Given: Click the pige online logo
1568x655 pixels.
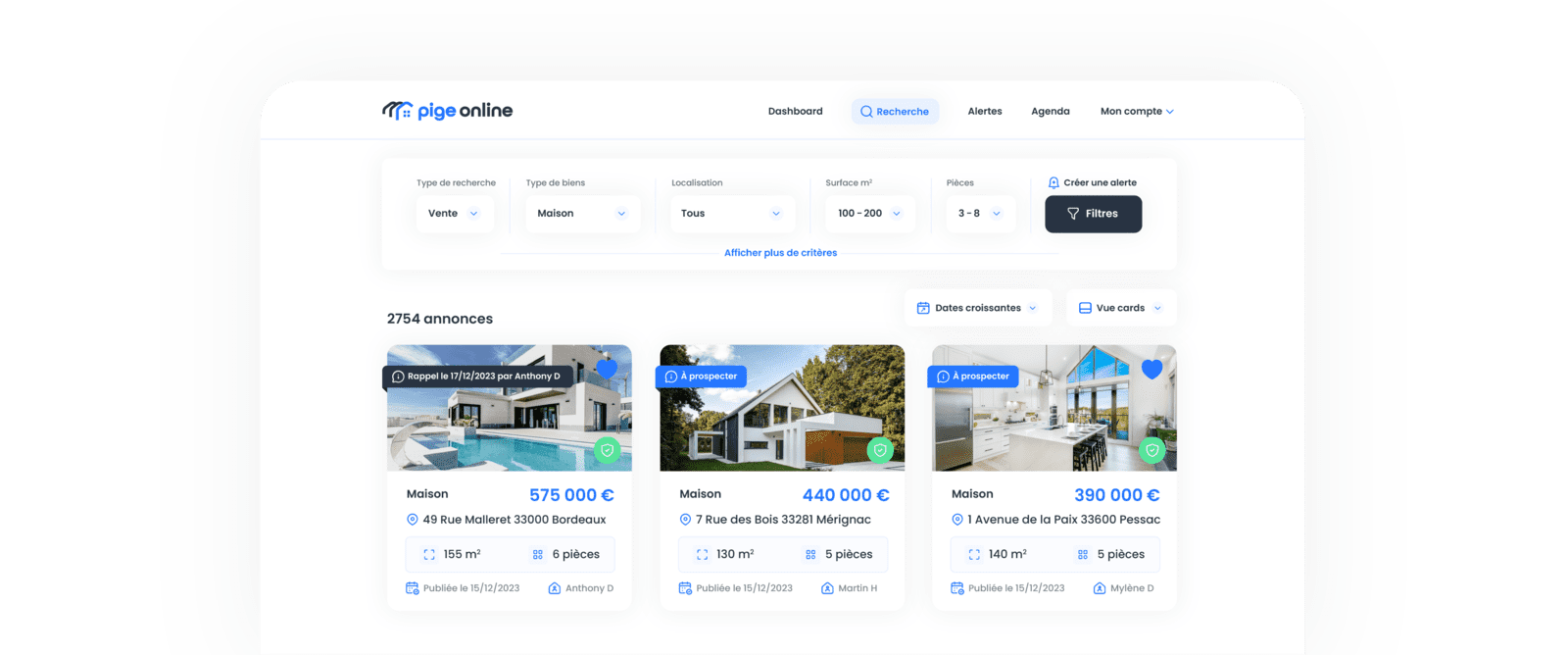Looking at the screenshot, I should (447, 111).
